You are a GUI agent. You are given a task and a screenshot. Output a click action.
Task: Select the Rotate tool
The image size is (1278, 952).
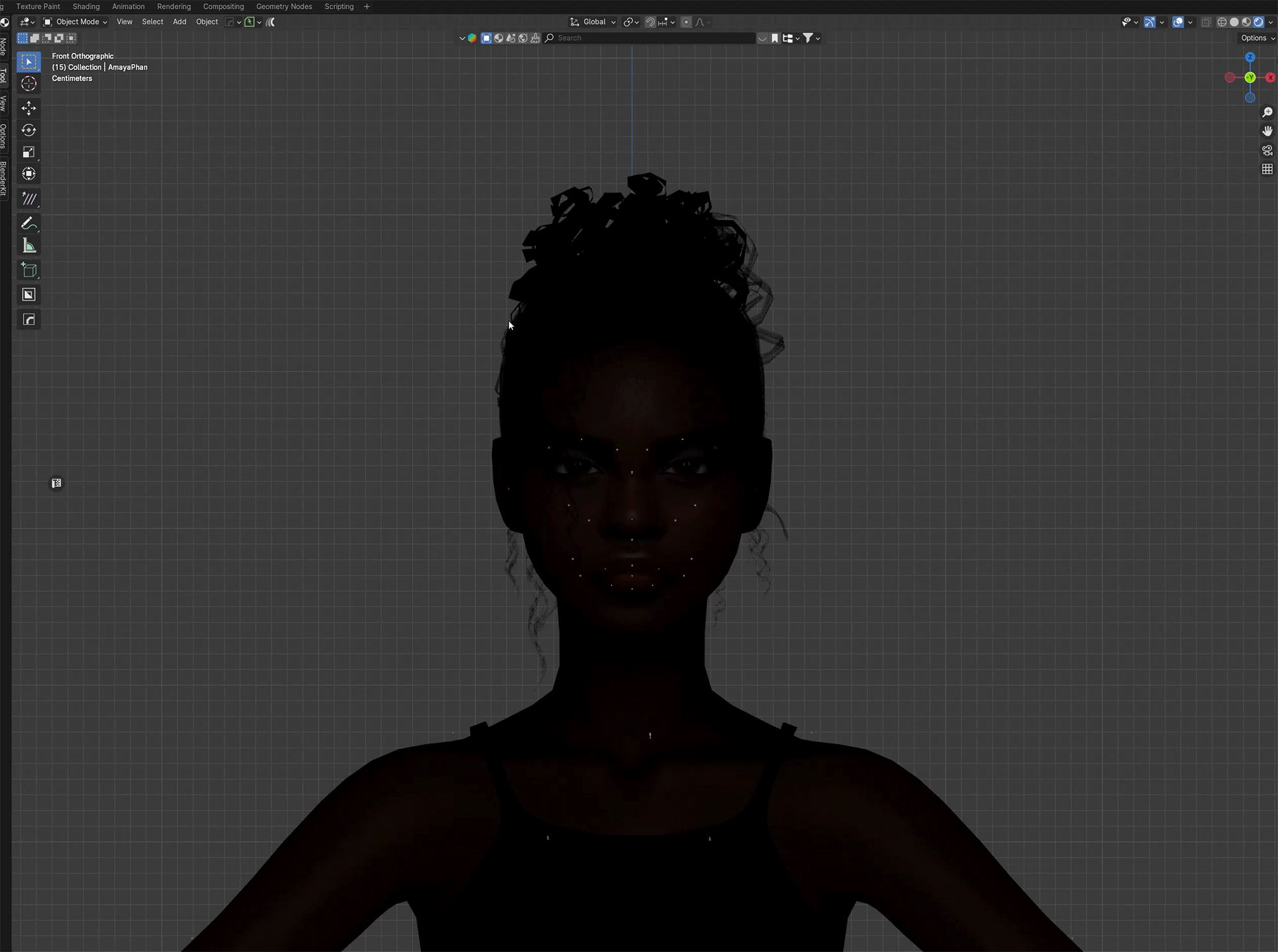click(29, 130)
